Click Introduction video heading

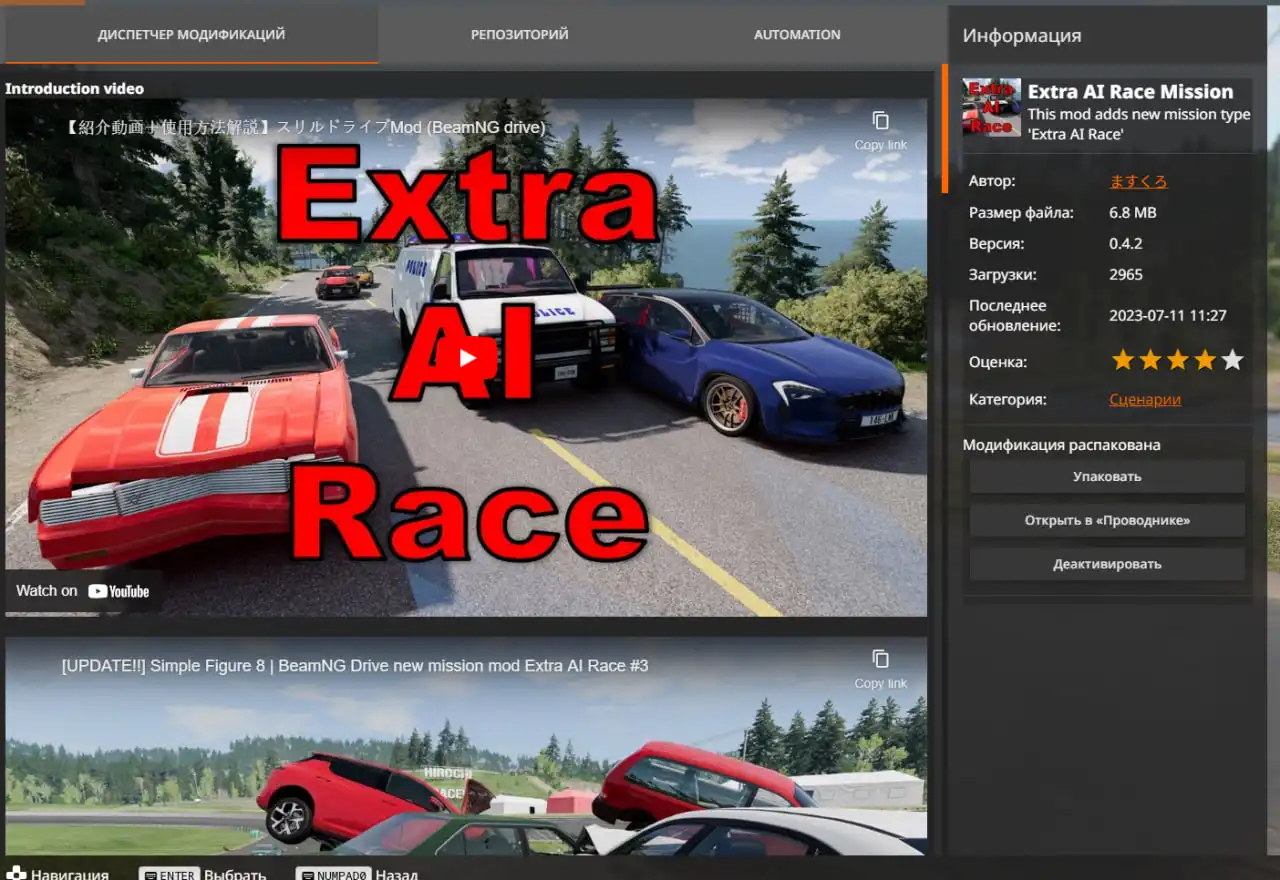click(x=75, y=88)
